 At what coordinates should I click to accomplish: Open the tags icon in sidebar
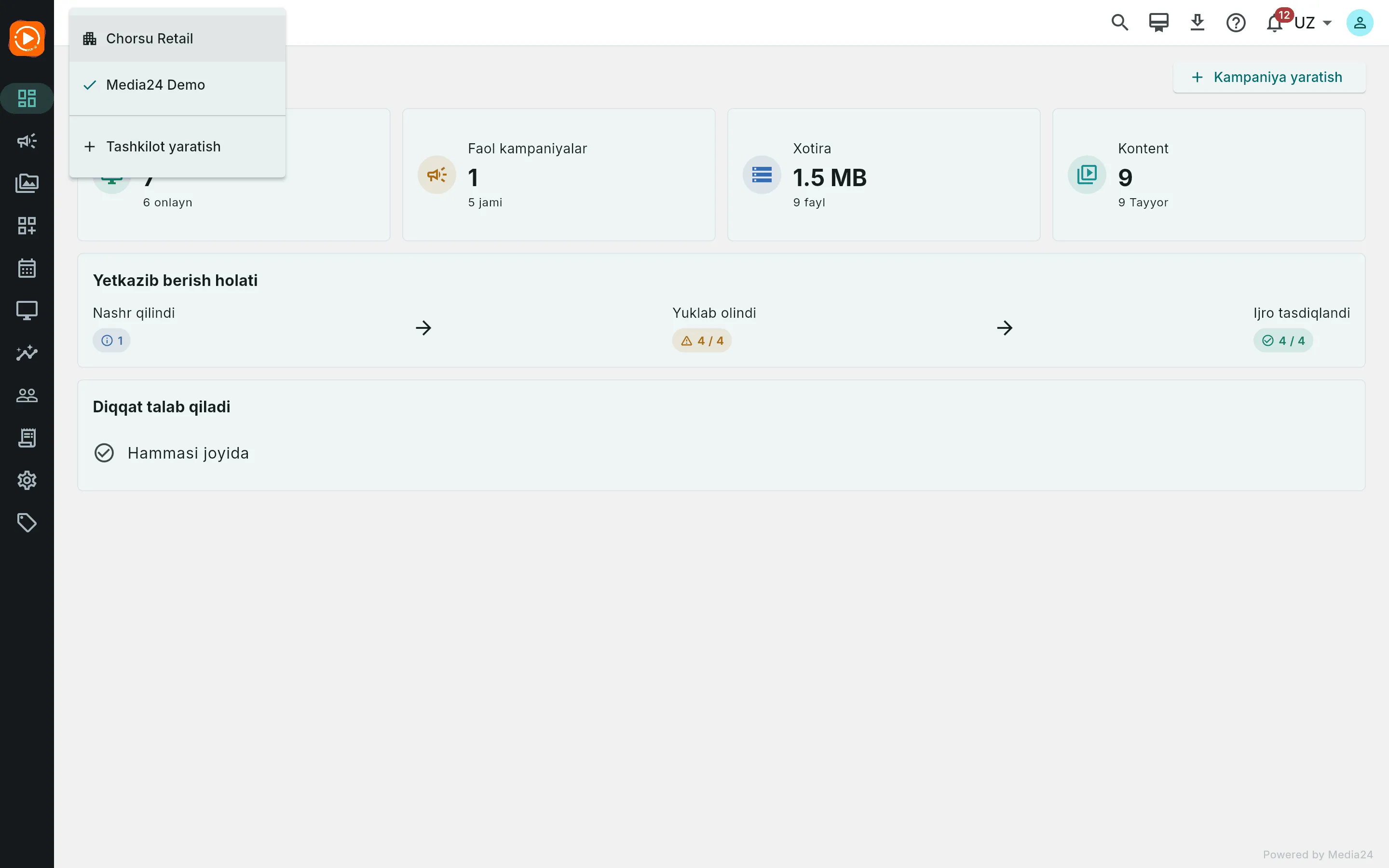27,523
